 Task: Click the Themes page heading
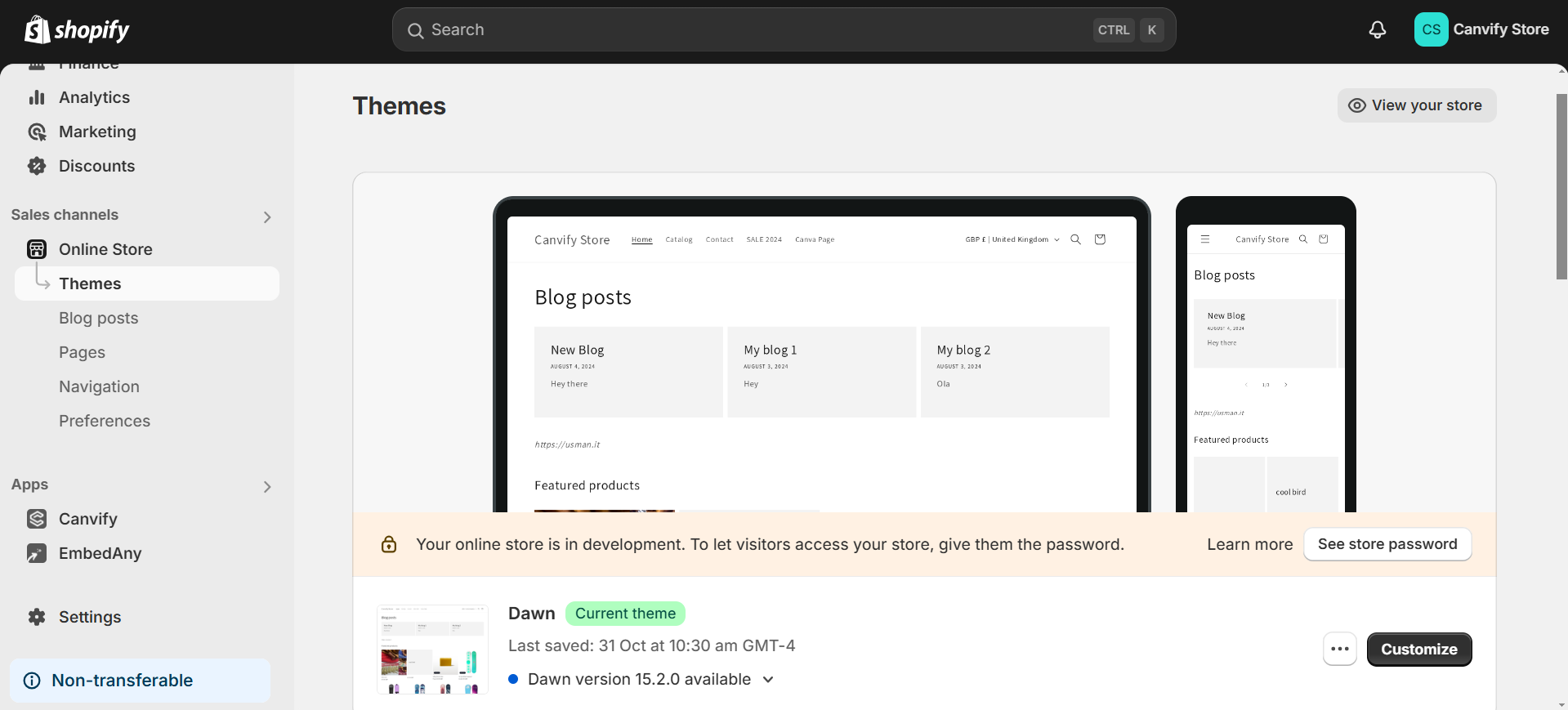pos(400,106)
